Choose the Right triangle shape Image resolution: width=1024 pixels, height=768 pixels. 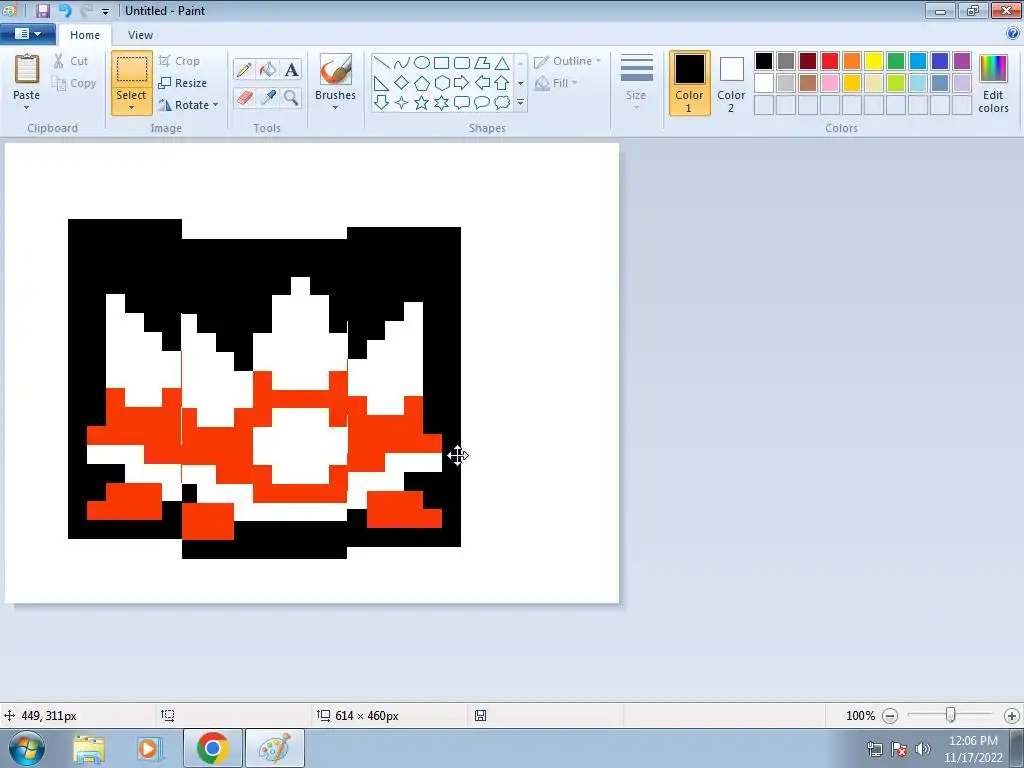pos(381,83)
